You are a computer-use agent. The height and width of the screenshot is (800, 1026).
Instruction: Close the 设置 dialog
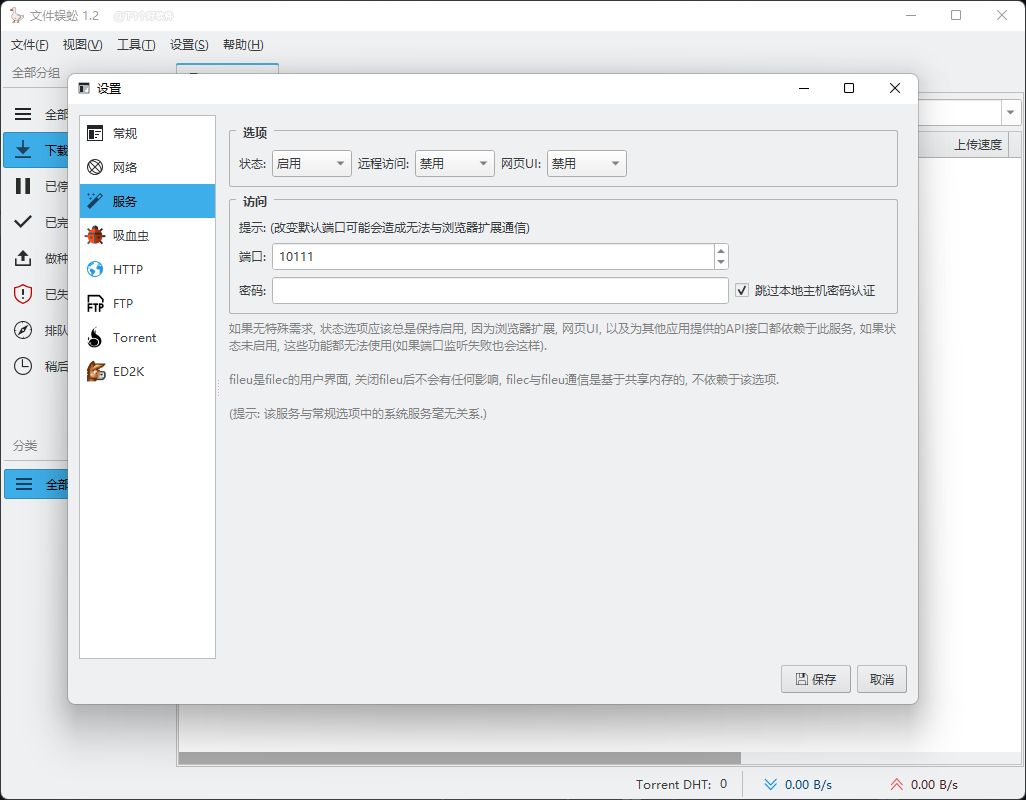(x=894, y=88)
